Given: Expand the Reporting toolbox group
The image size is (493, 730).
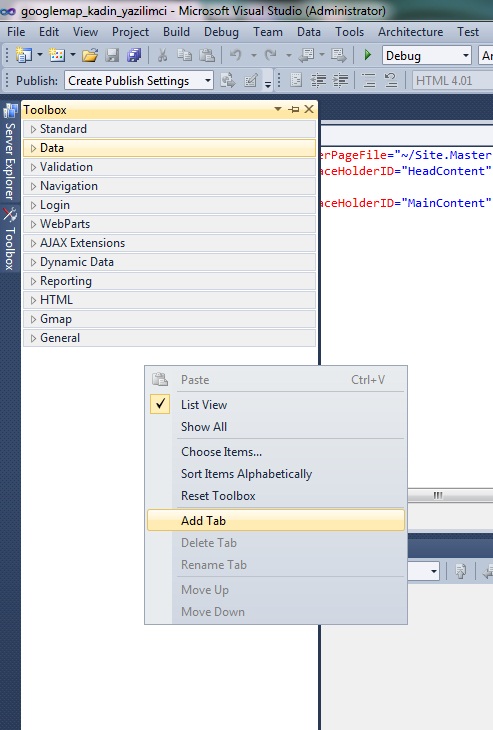Looking at the screenshot, I should pos(33,281).
